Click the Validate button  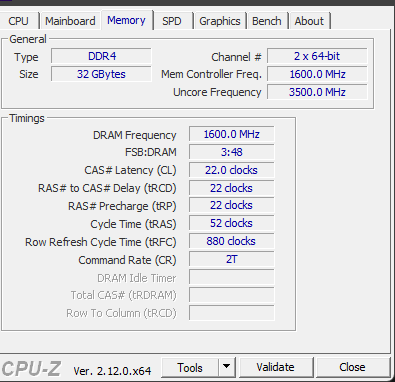(x=276, y=367)
